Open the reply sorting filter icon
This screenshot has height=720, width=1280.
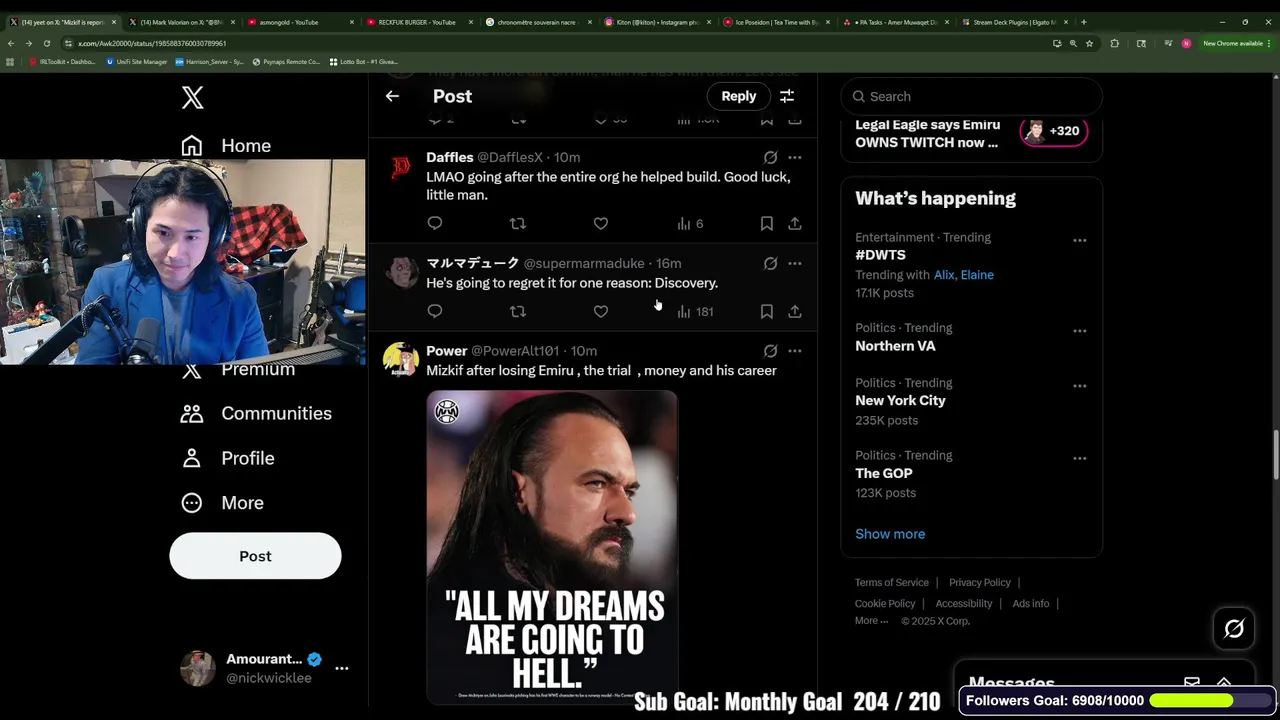click(x=787, y=96)
